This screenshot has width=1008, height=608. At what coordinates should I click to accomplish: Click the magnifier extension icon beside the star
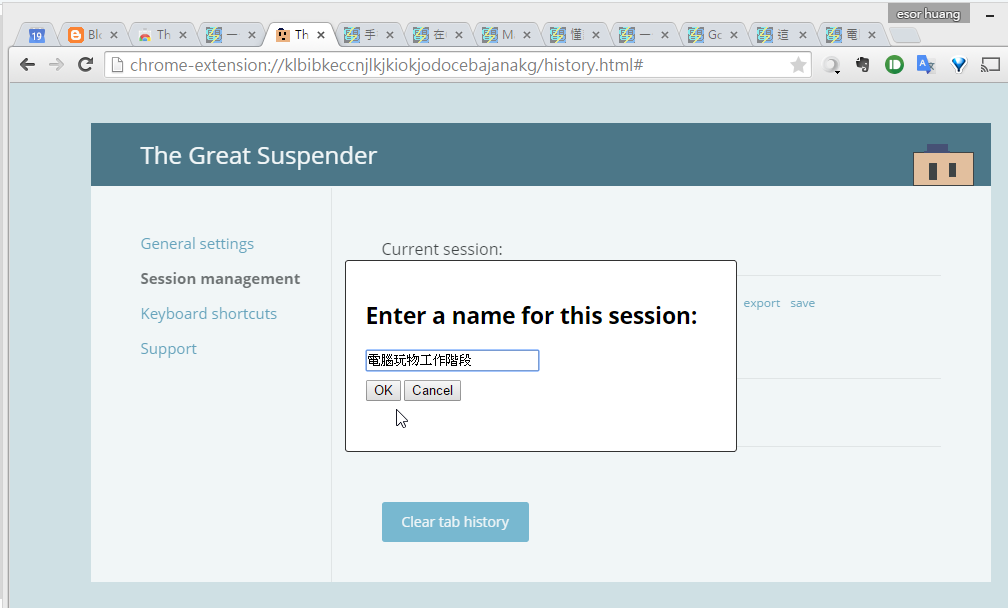[x=831, y=65]
